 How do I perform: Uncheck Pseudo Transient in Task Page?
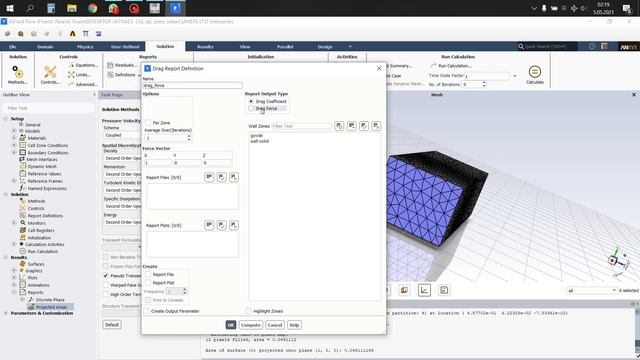click(106, 276)
